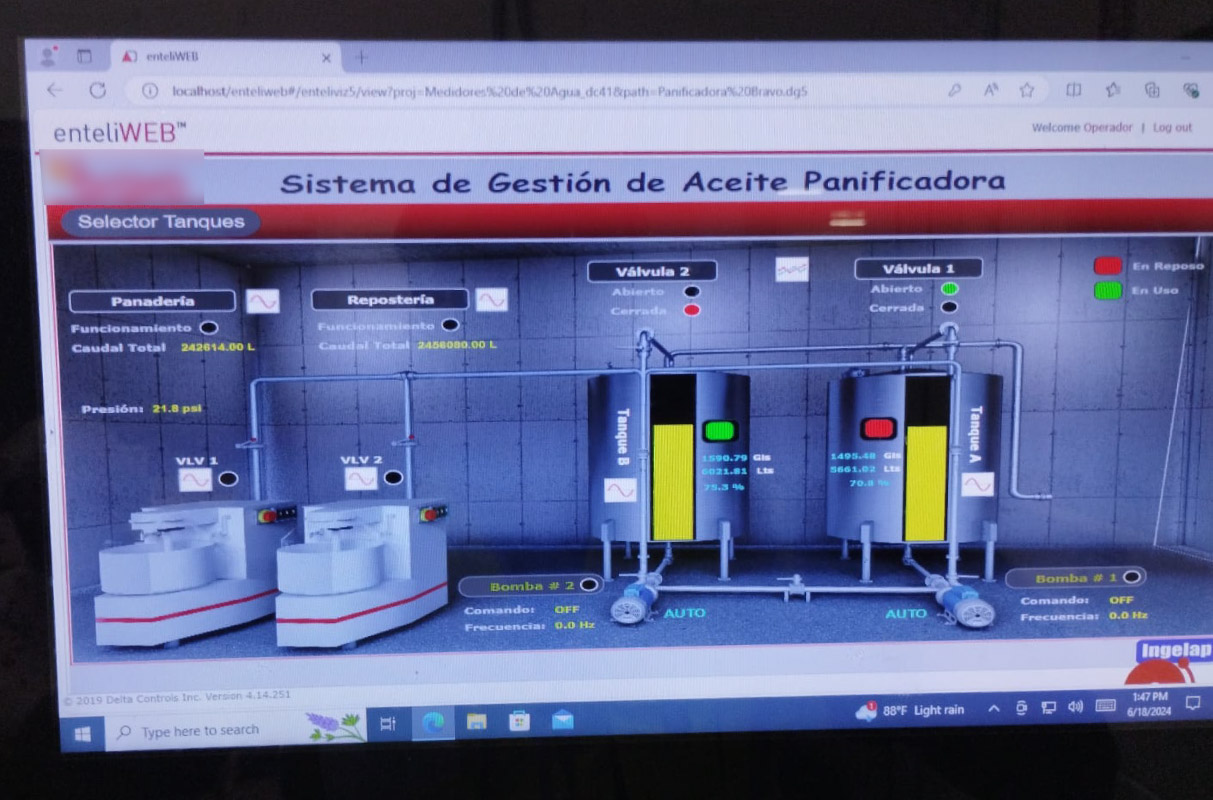Open the Repostería trend chart icon

click(491, 300)
